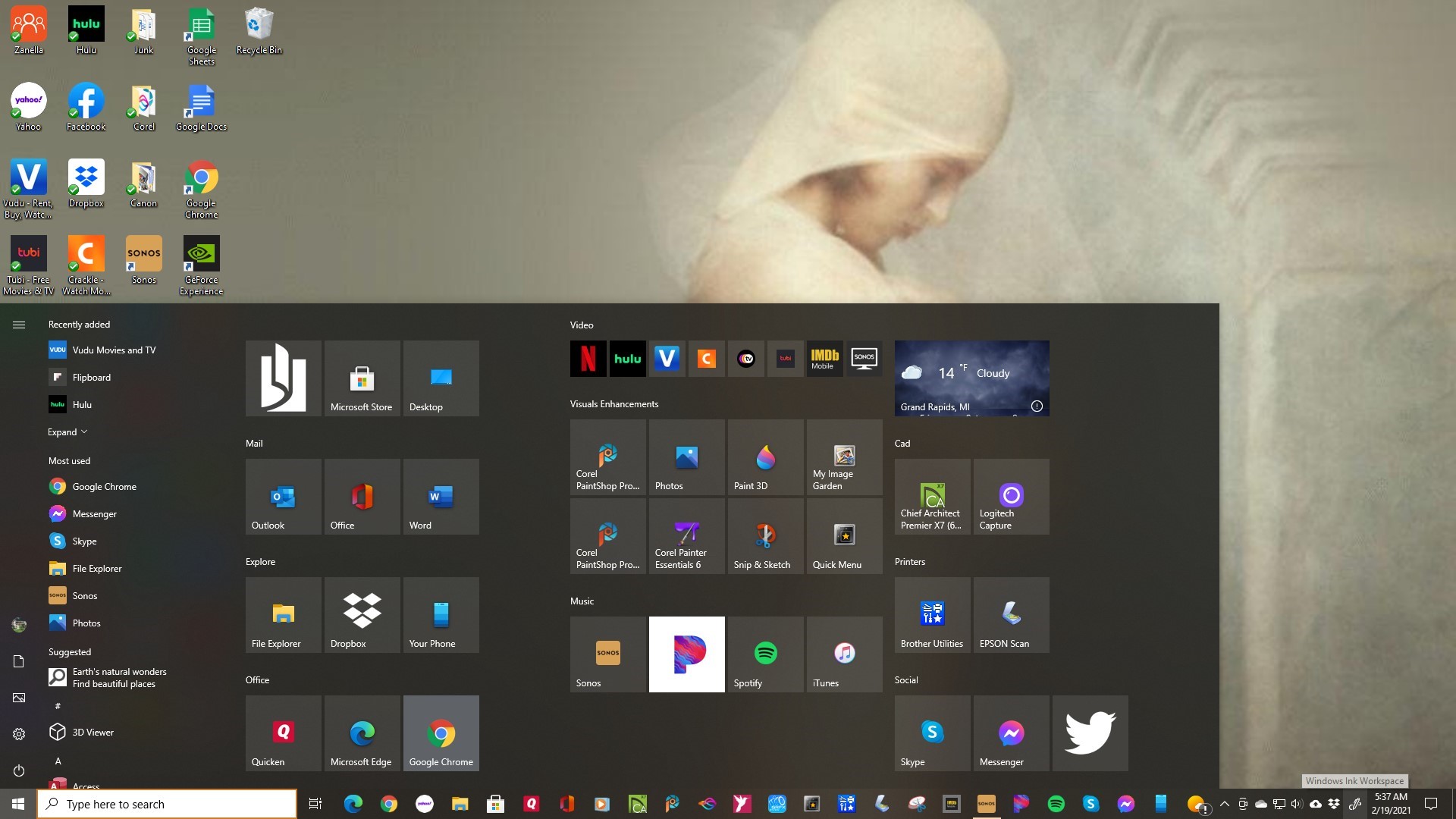Screen dimensions: 1456x819
Task: Open the Snip & Sketch tile
Action: 765,536
